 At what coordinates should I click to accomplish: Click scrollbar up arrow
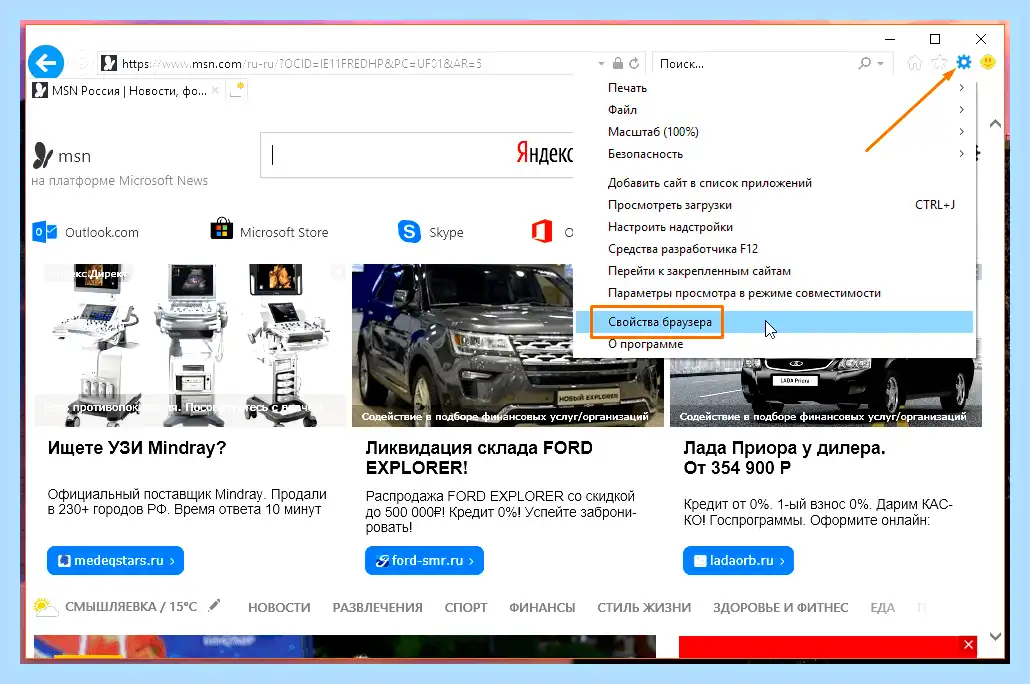point(995,124)
